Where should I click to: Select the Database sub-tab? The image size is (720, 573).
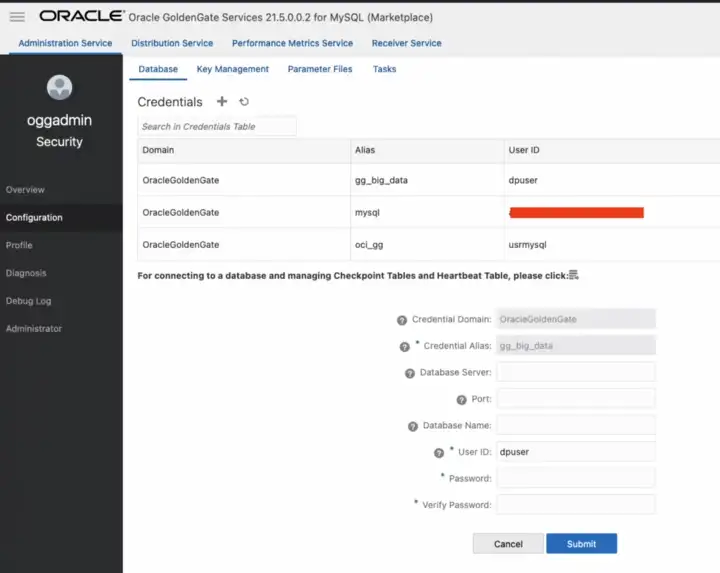tap(158, 69)
